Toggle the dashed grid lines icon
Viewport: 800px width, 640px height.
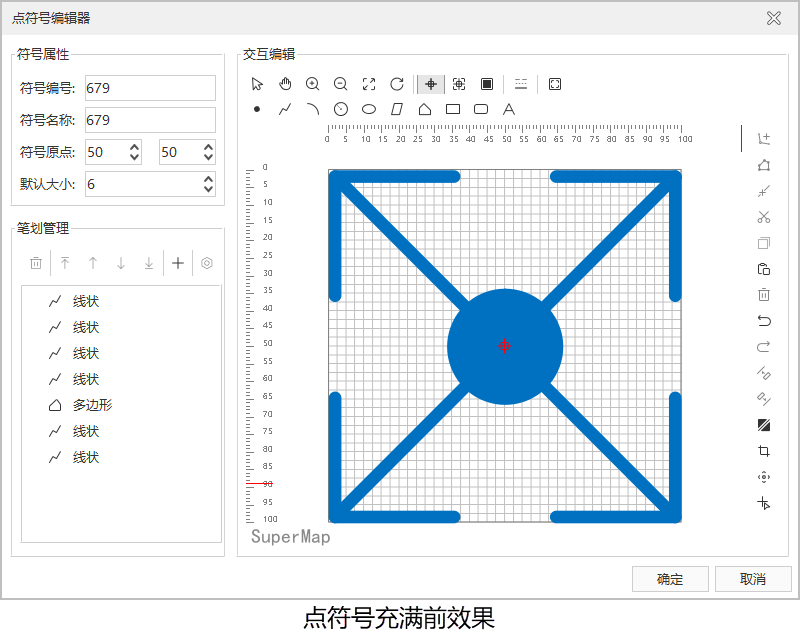pos(521,84)
